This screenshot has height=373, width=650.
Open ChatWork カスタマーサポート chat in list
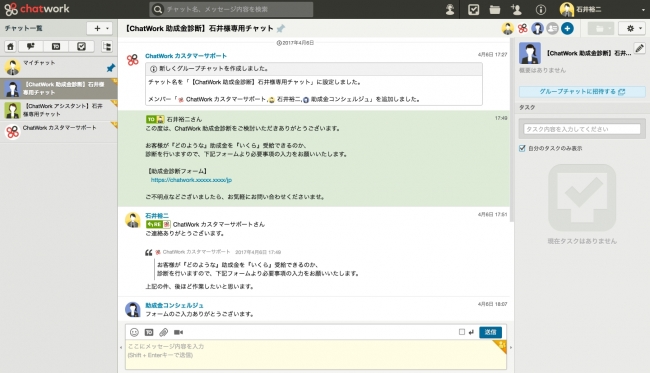(58, 131)
